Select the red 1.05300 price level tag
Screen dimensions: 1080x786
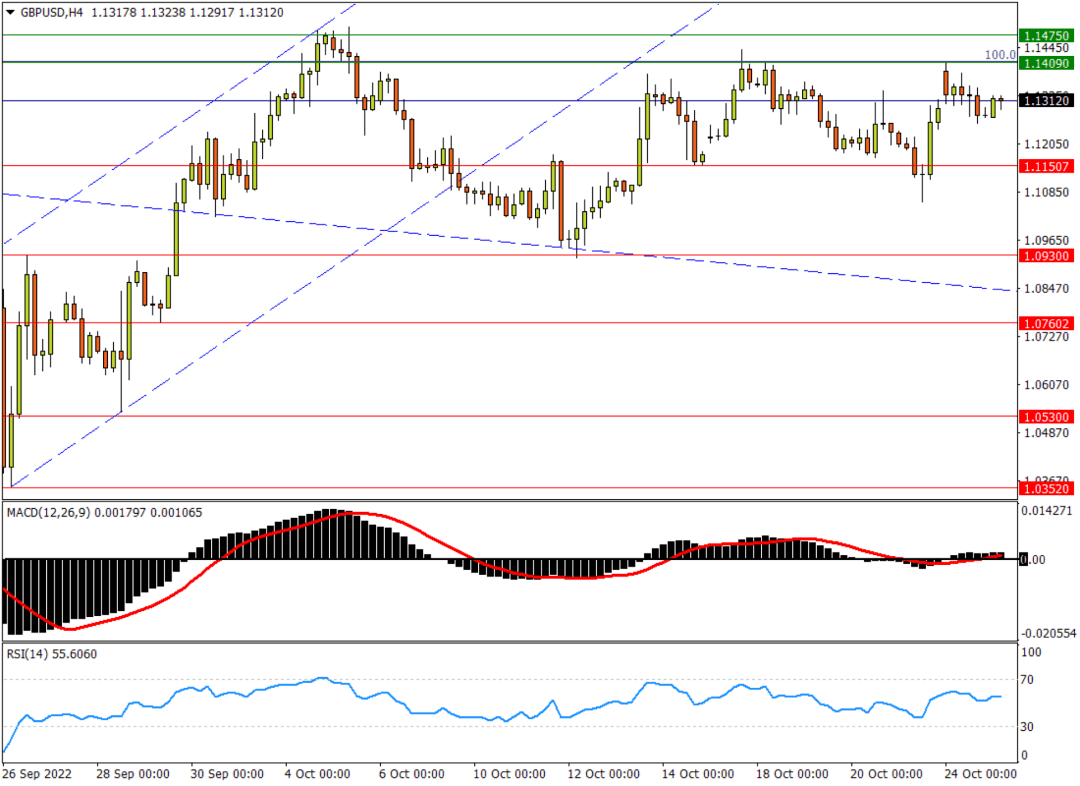click(x=1046, y=416)
